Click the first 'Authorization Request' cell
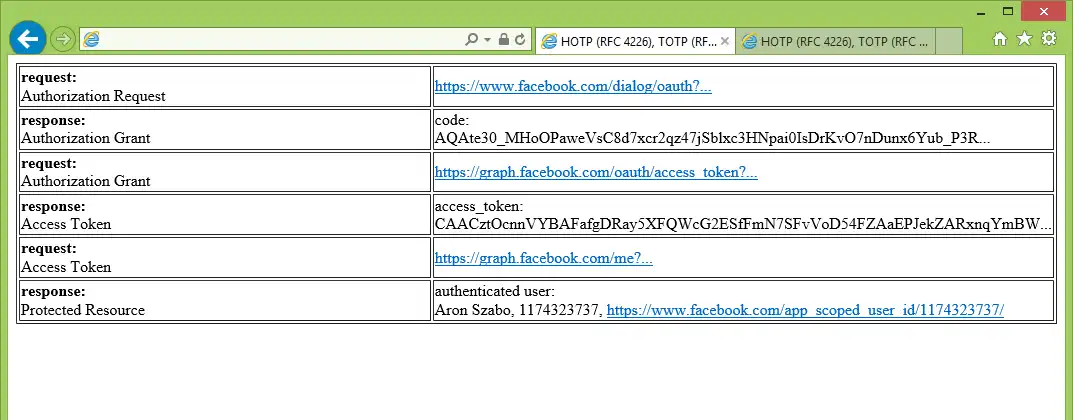This screenshot has width=1073, height=420. 224,87
